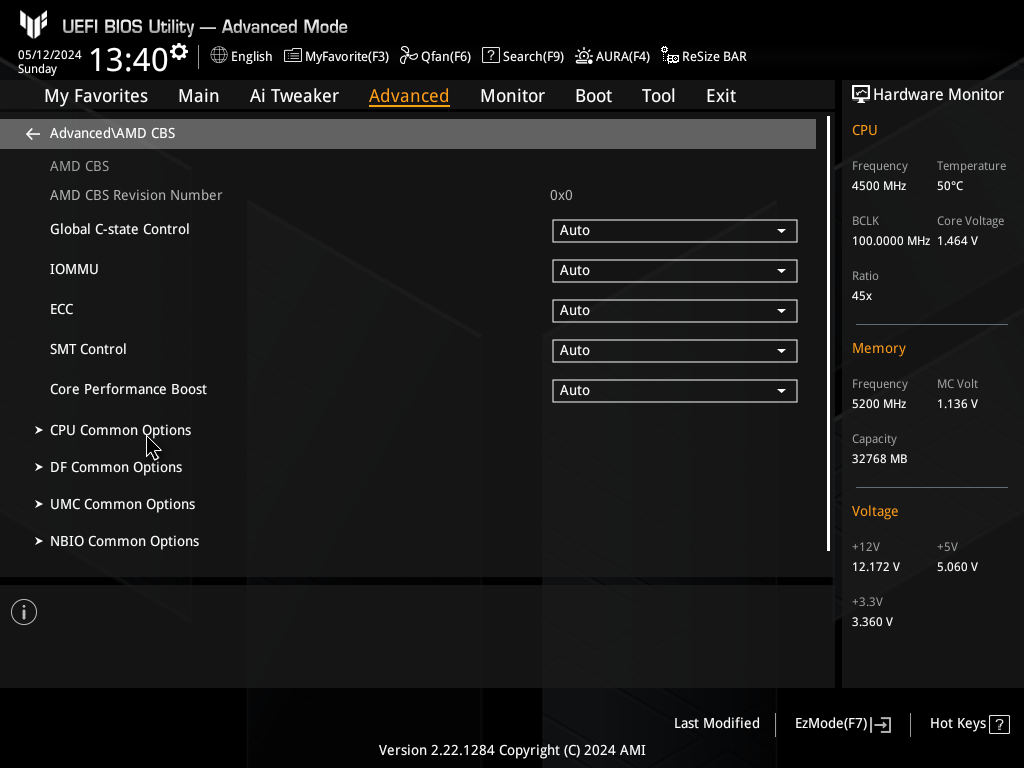
Task: Click the Last Modified button
Action: pos(716,724)
